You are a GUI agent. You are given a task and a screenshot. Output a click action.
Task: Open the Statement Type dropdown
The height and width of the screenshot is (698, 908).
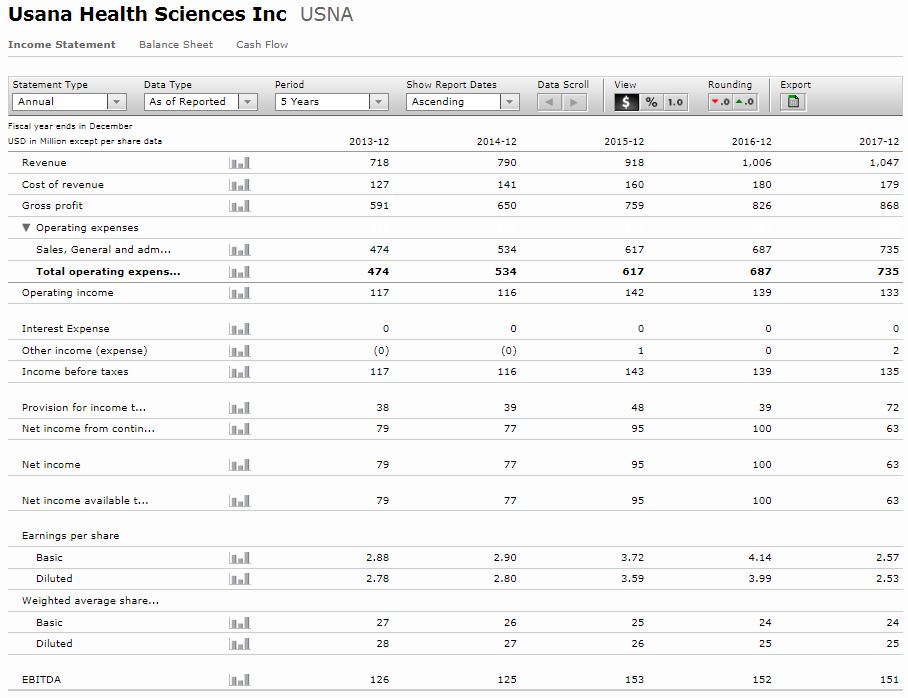69,102
